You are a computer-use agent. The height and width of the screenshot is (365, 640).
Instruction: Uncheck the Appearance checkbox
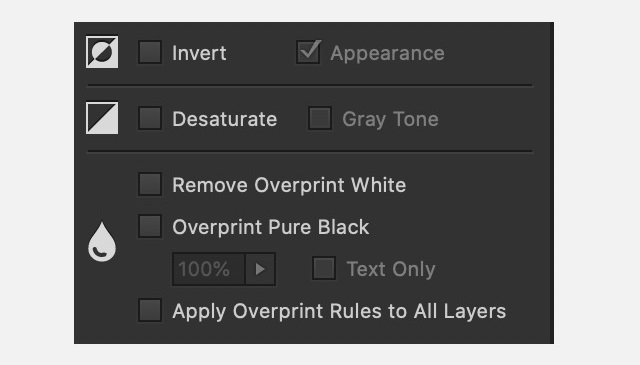309,52
